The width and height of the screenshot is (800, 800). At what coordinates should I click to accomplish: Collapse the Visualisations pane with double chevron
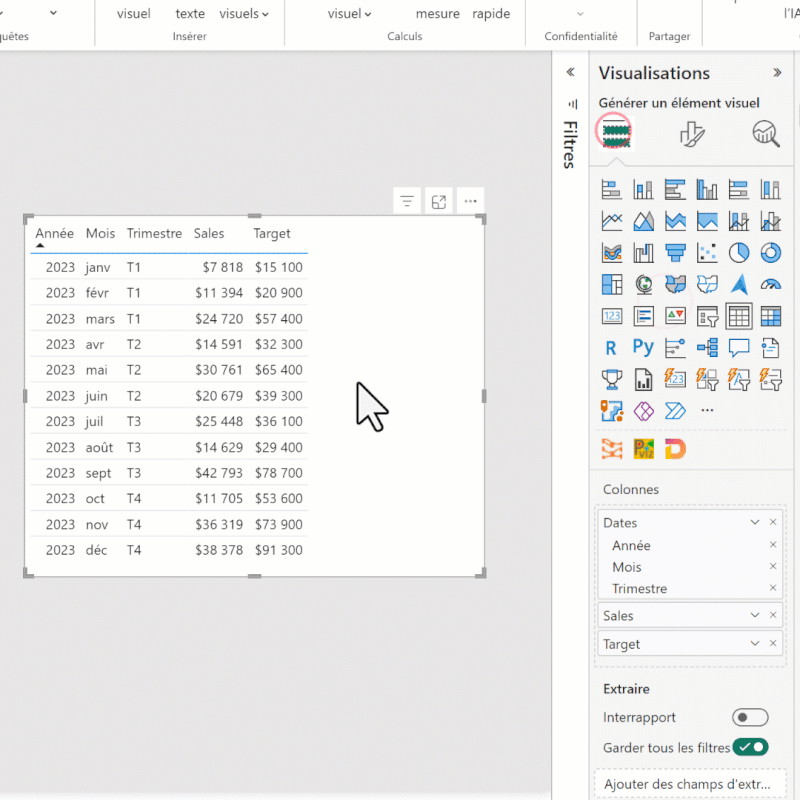777,72
